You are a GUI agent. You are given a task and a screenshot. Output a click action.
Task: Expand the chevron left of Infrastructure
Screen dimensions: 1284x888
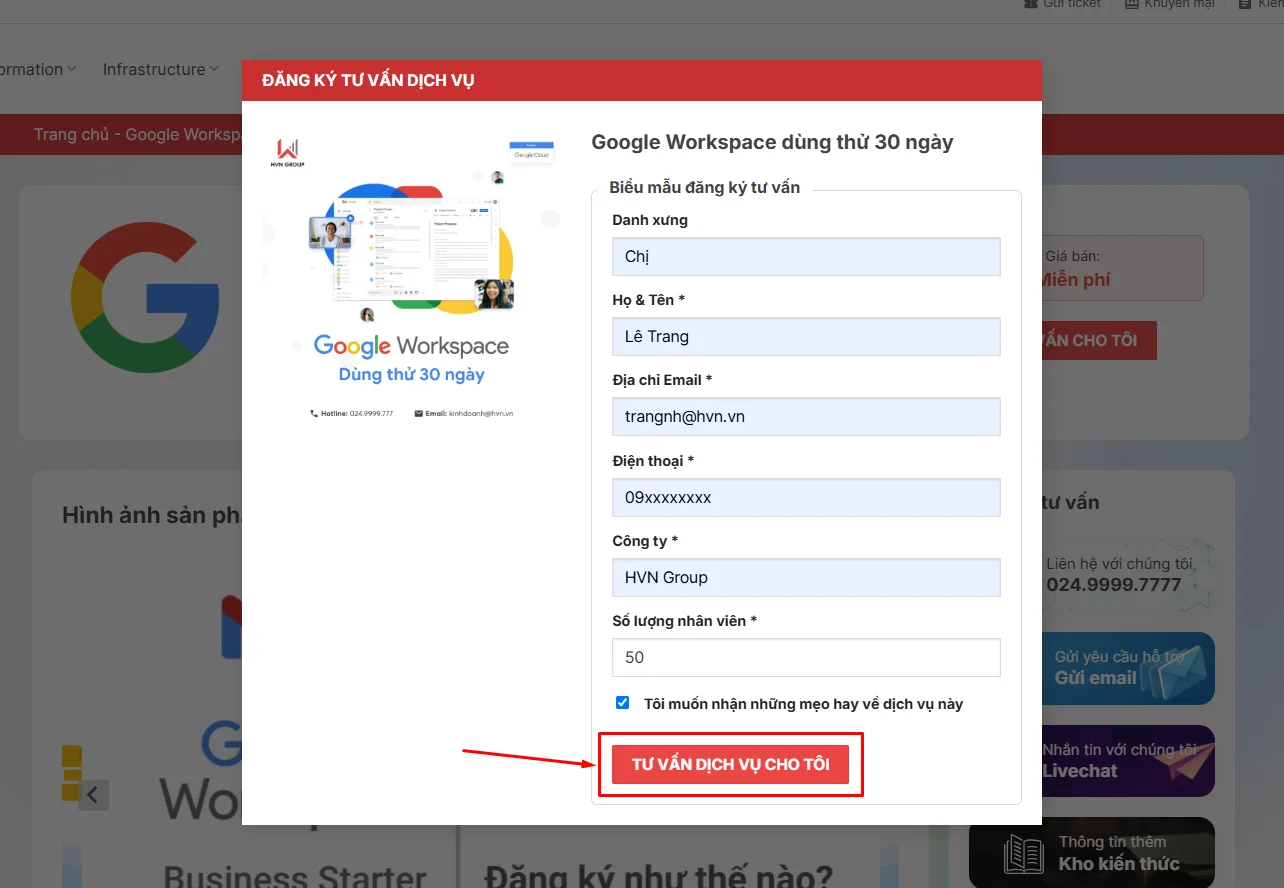(x=72, y=70)
